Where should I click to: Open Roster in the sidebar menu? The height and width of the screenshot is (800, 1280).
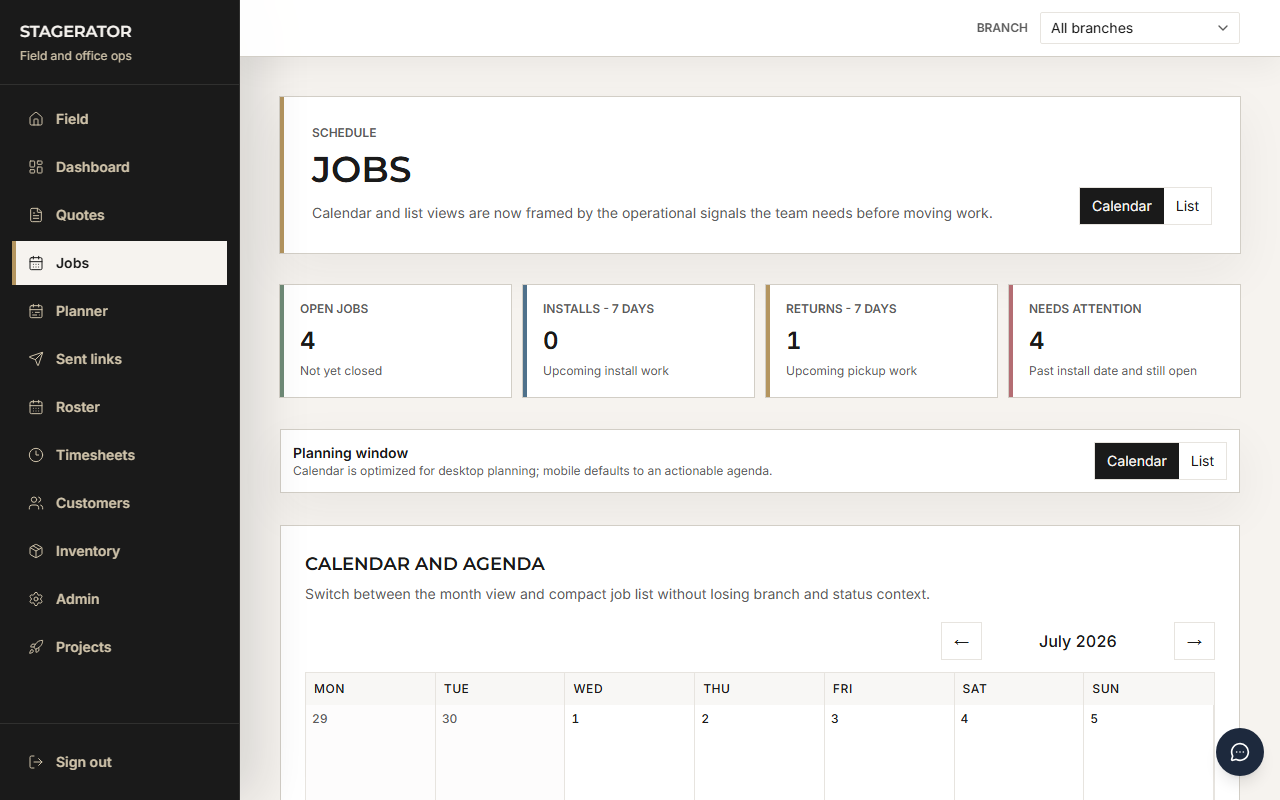click(x=120, y=407)
